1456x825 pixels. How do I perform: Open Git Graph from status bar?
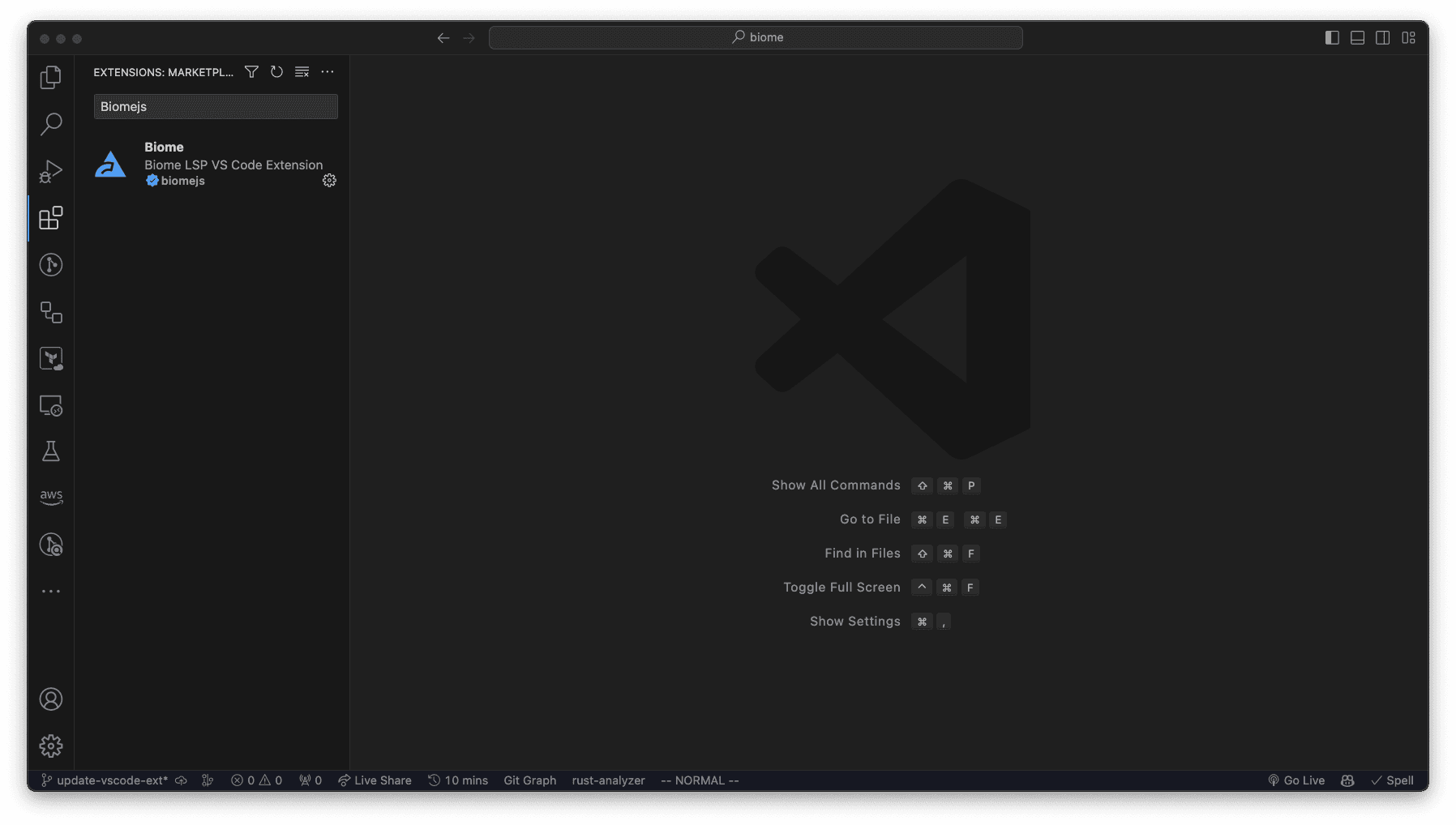click(x=529, y=780)
